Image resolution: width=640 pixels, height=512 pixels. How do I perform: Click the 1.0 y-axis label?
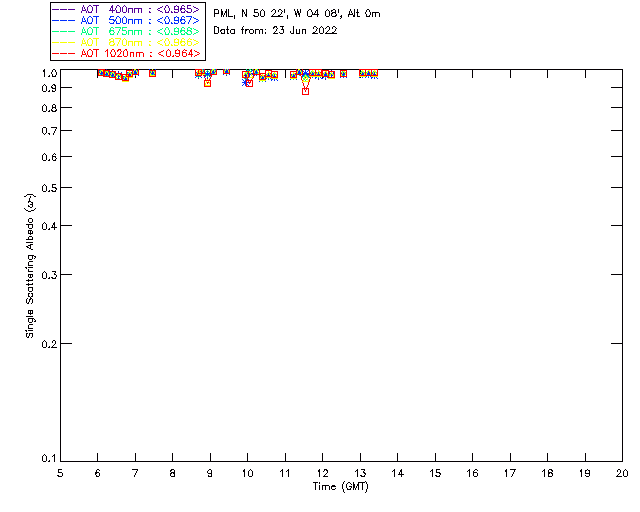[49, 73]
